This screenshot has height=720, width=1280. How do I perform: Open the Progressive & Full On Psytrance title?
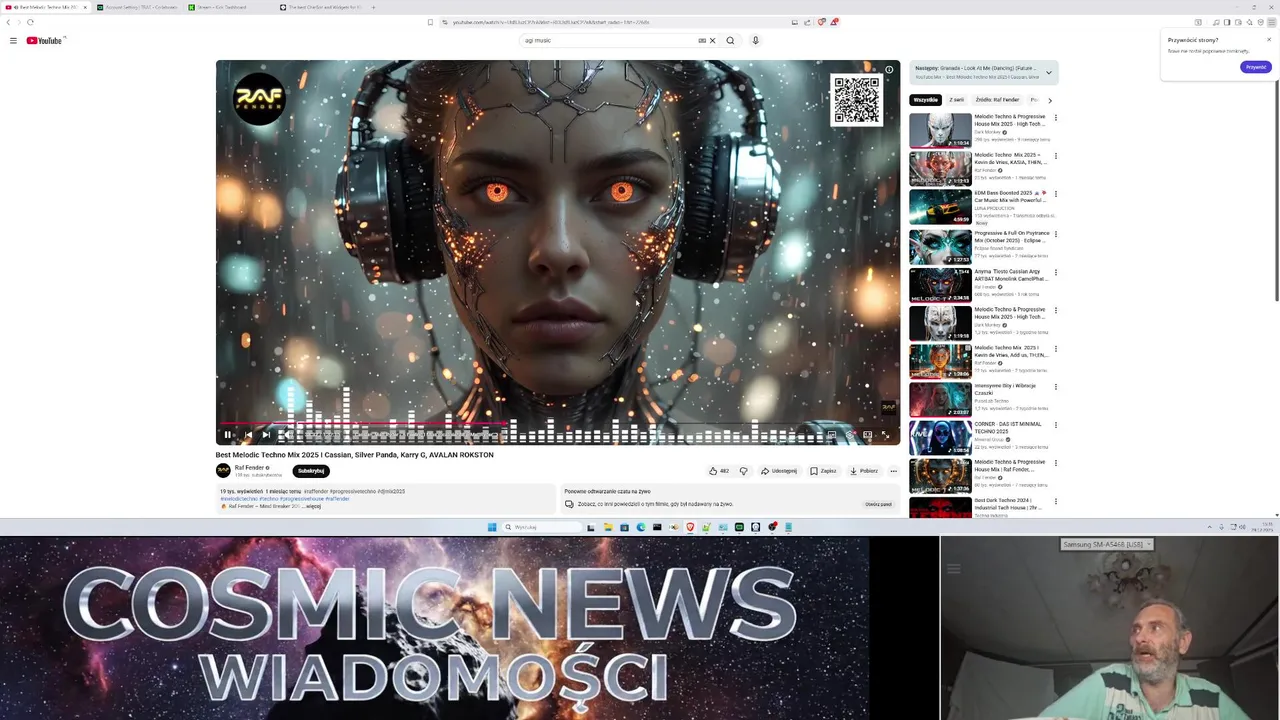(x=1011, y=237)
